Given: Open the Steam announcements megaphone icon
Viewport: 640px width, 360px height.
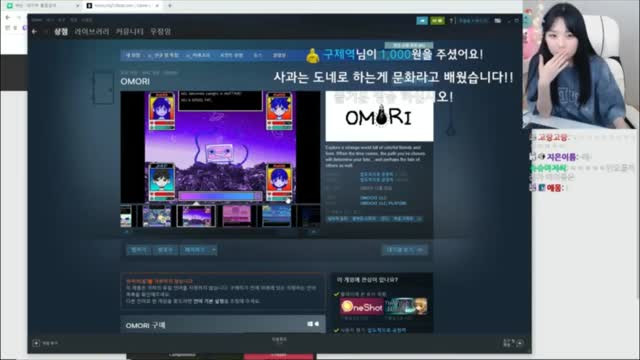Looking at the screenshot, I should click(x=422, y=20).
